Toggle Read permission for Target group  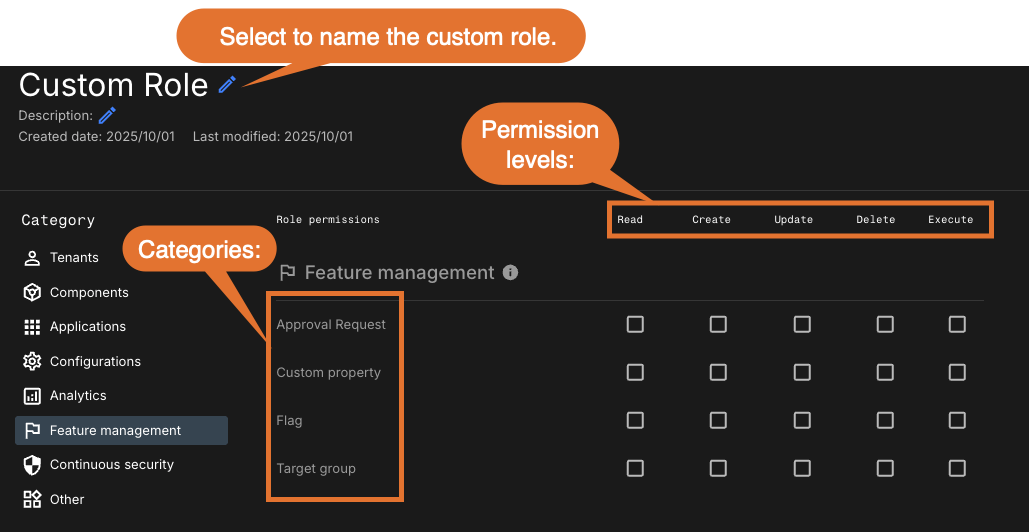pos(635,468)
